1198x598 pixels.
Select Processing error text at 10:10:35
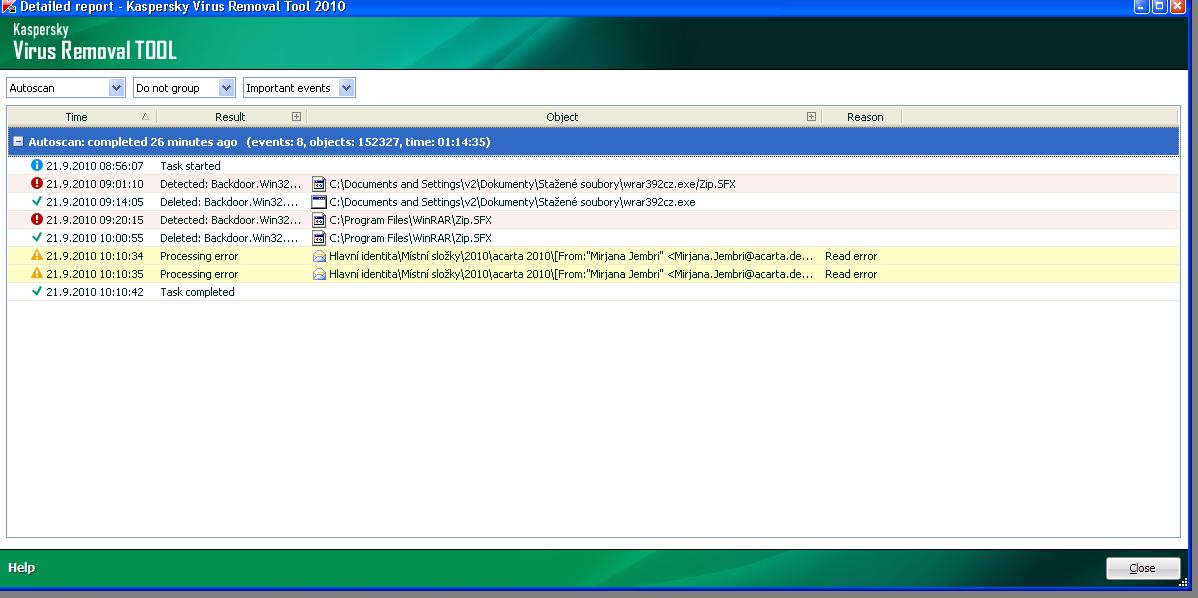(x=199, y=274)
